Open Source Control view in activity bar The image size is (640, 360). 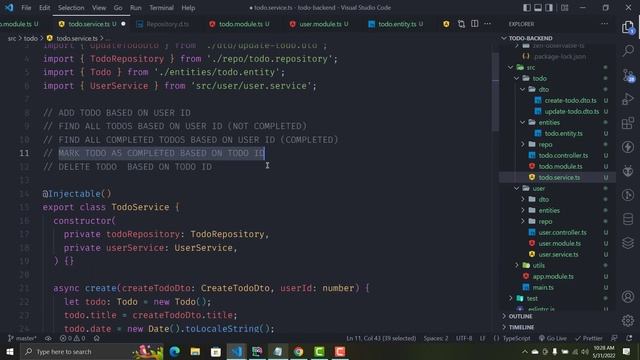click(628, 75)
